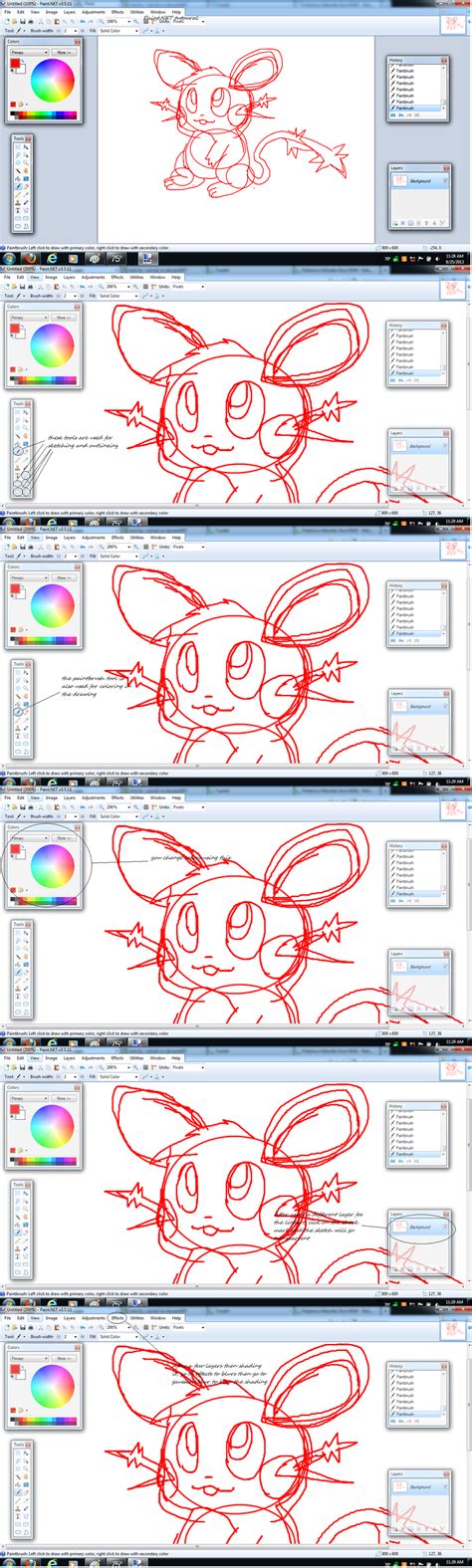Click the More >> button in the circled Colors window
472x1568 pixels.
coord(65,838)
